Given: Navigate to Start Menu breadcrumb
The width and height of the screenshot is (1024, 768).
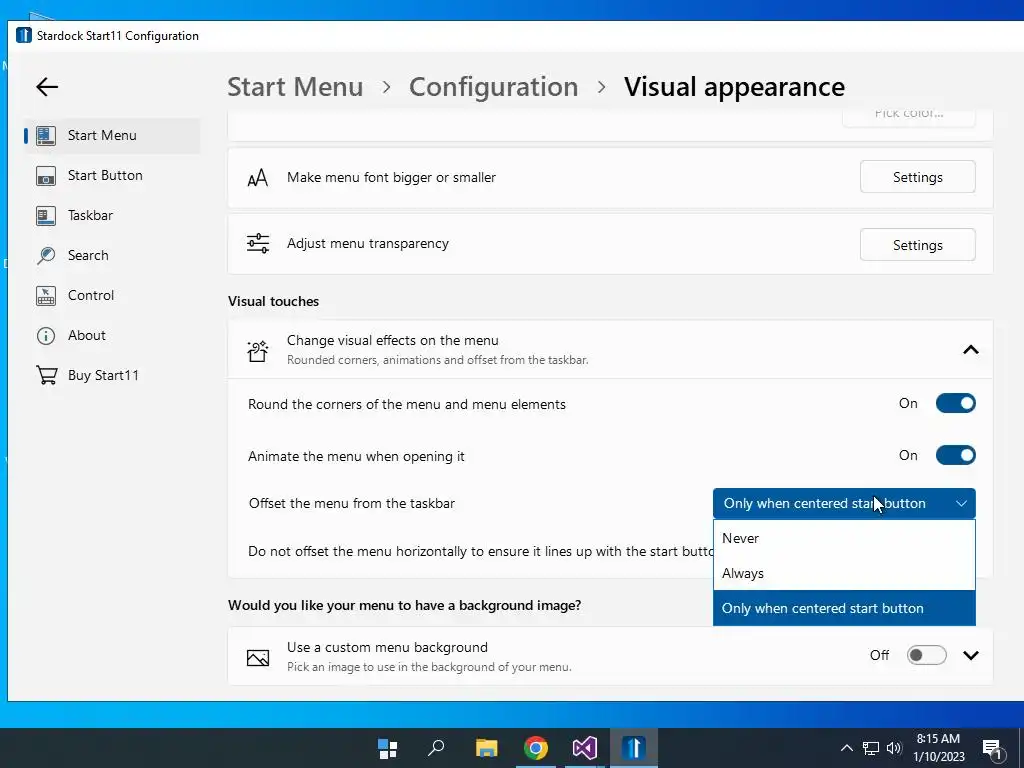Looking at the screenshot, I should (x=295, y=87).
